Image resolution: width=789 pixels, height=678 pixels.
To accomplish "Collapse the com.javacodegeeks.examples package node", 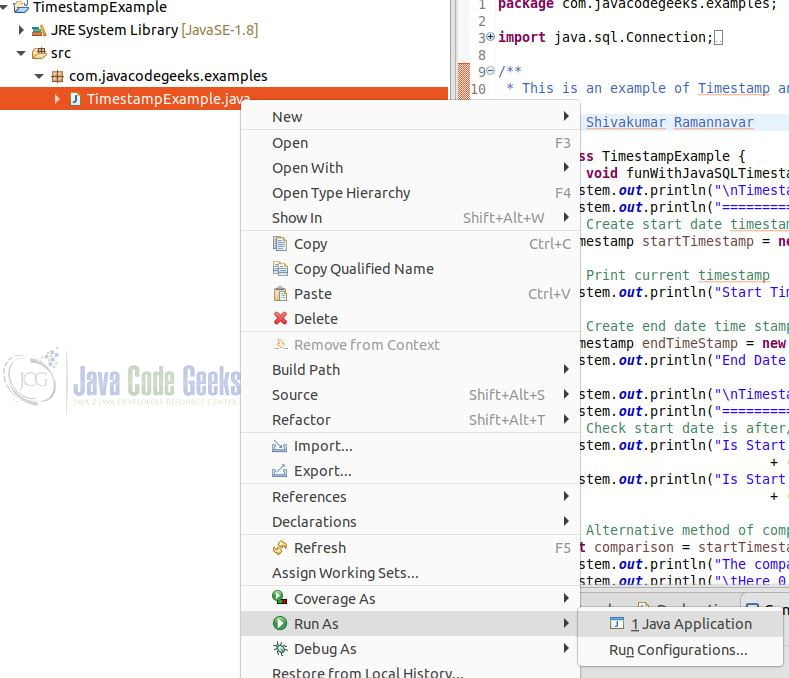I will [x=39, y=76].
